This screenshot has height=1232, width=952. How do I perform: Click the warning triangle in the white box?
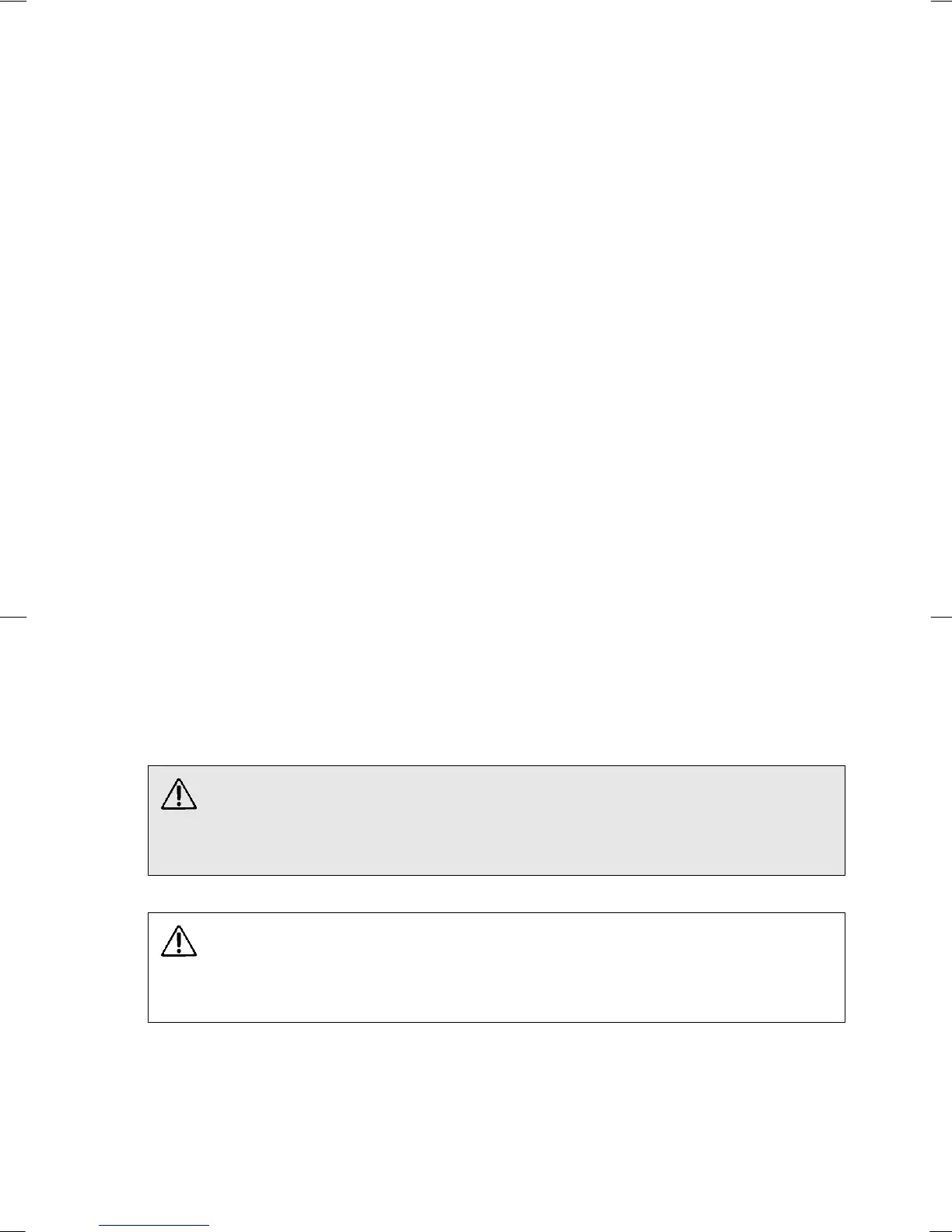tap(179, 941)
